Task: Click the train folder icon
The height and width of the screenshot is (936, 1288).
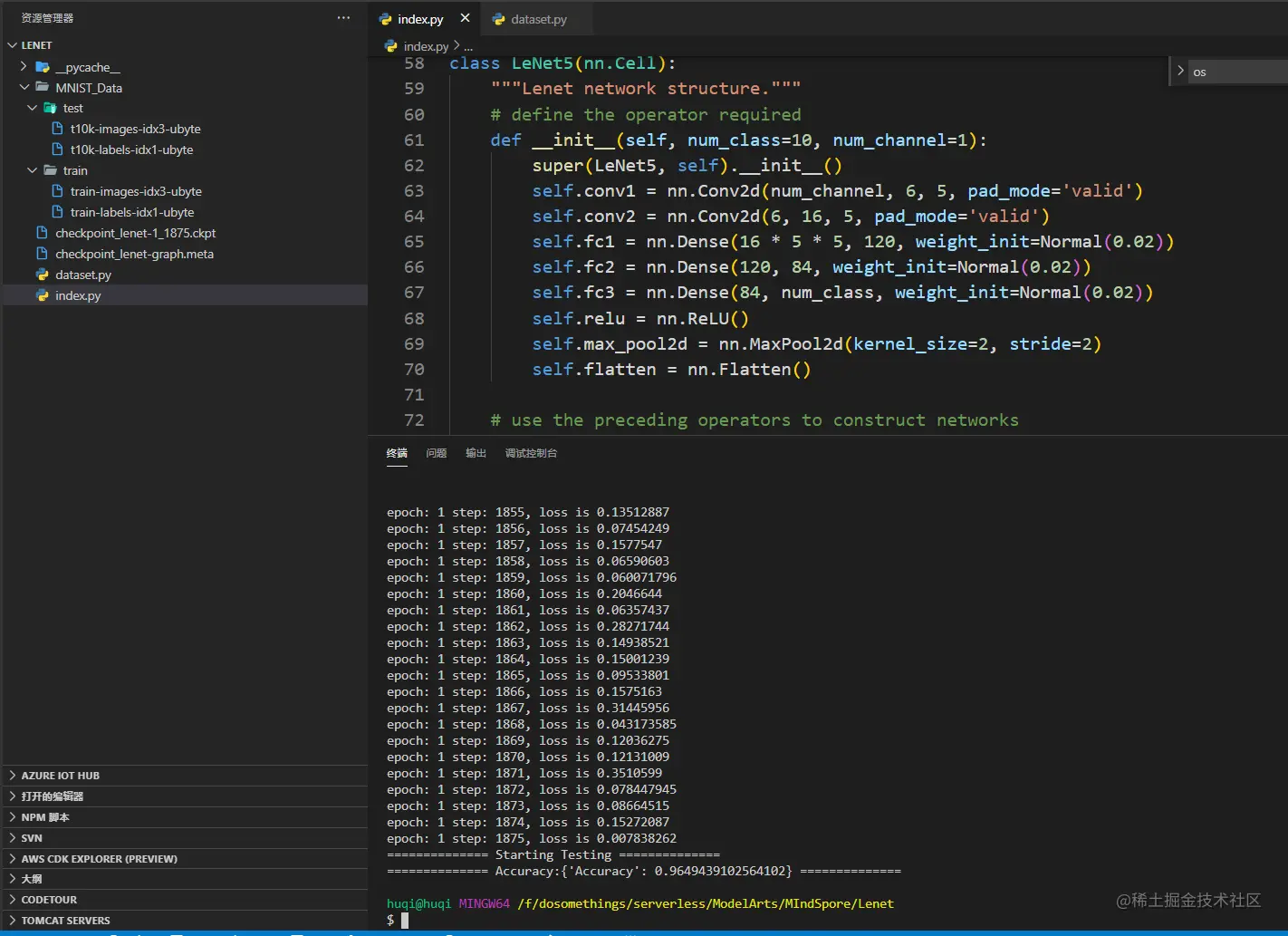Action: pyautogui.click(x=51, y=170)
